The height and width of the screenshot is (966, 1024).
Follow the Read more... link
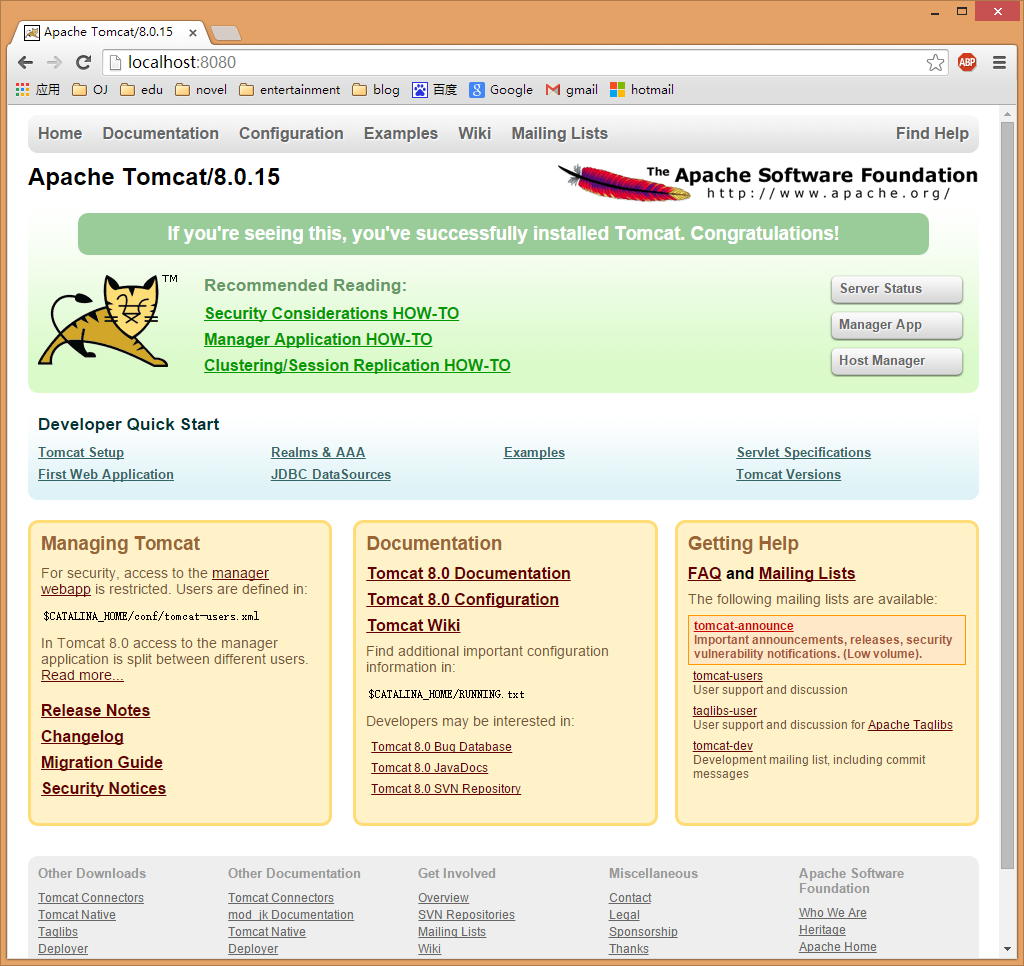click(x=82, y=675)
